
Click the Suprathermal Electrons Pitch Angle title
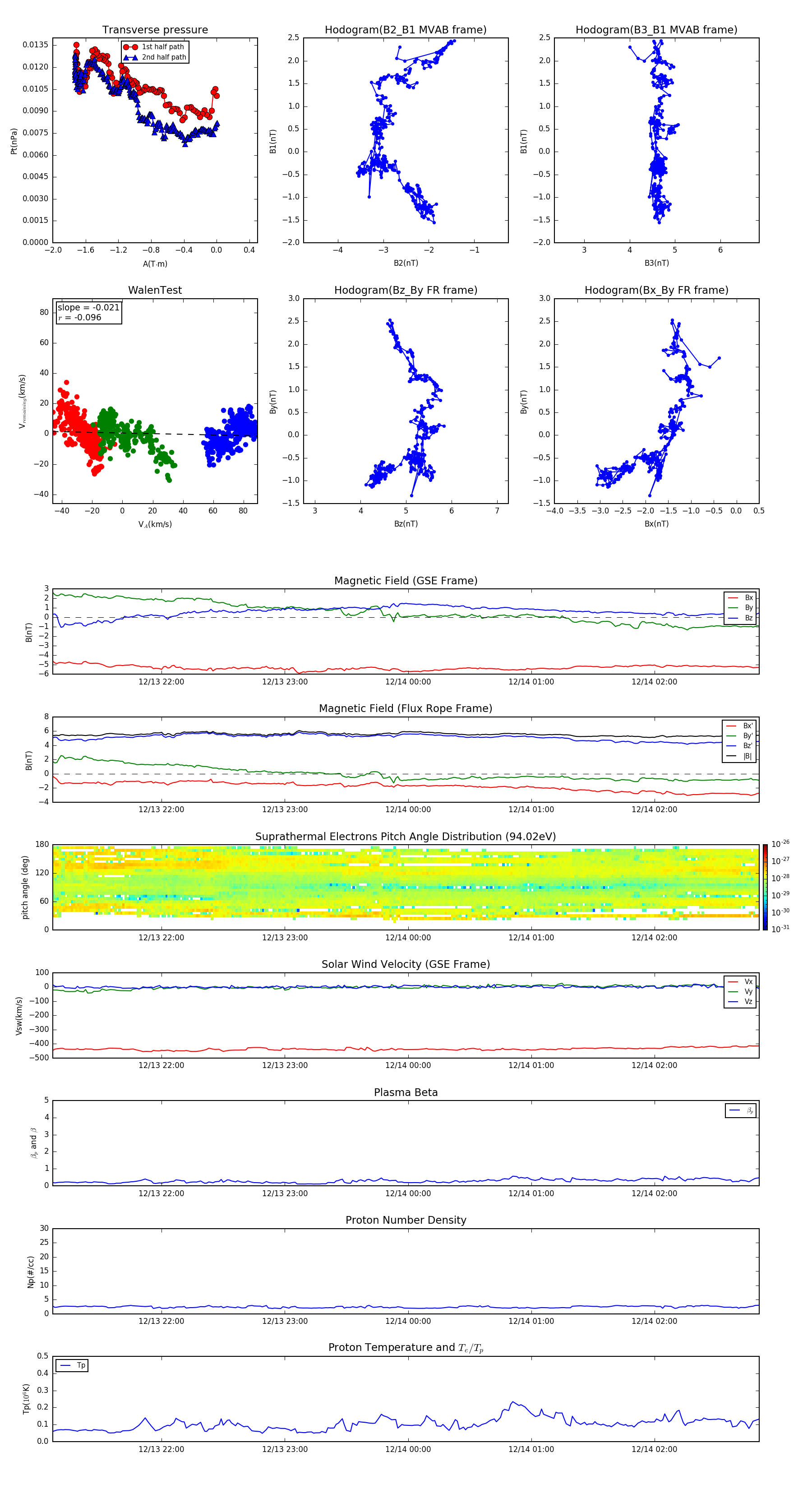pos(406,837)
